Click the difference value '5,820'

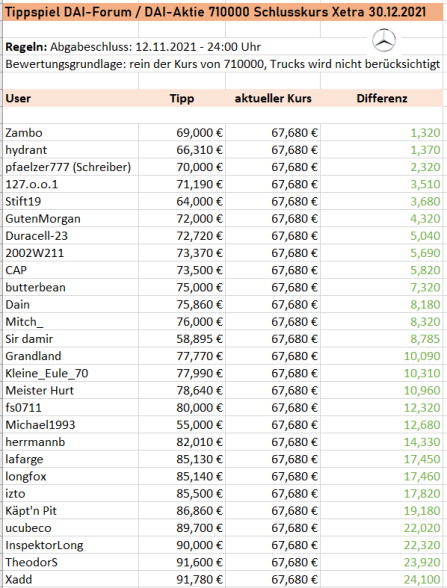pos(425,270)
